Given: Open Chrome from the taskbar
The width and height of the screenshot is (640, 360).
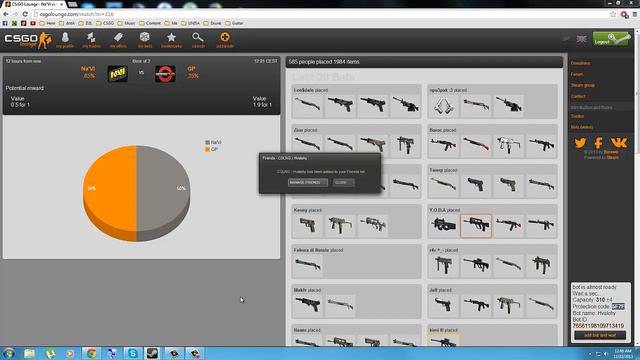Looking at the screenshot, I should coord(91,353).
